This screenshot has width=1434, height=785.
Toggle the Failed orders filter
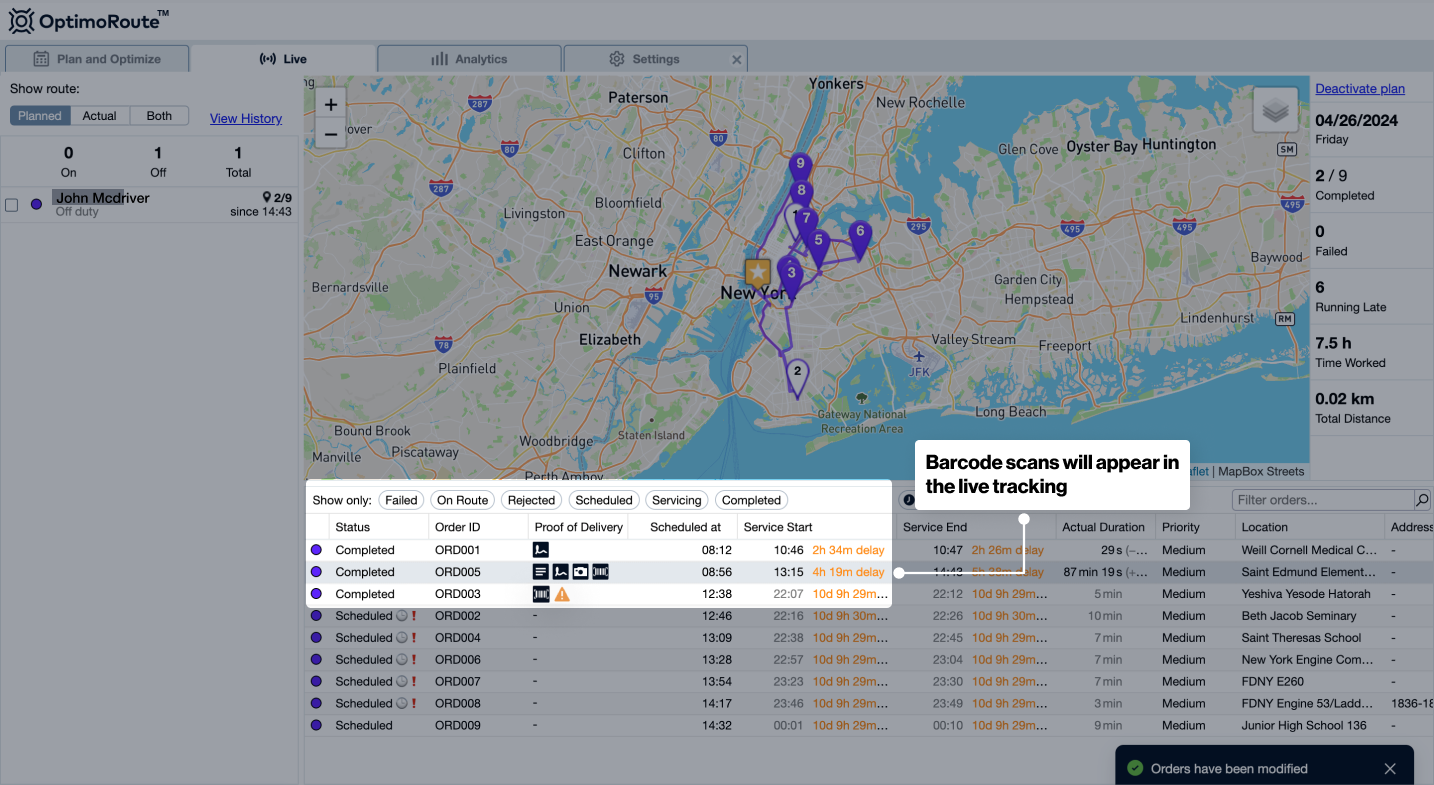tap(401, 500)
